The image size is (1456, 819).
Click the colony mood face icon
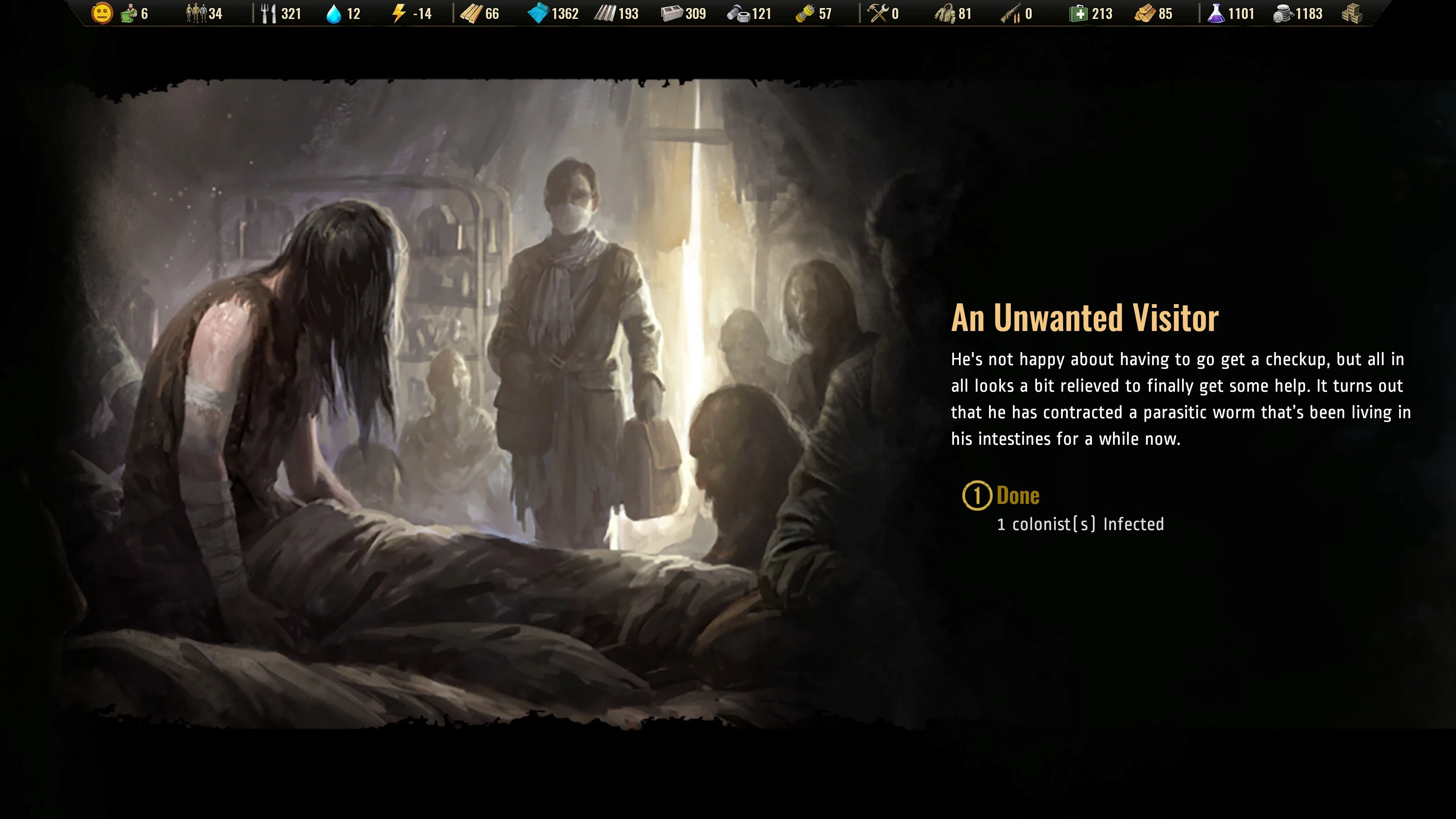point(102,14)
